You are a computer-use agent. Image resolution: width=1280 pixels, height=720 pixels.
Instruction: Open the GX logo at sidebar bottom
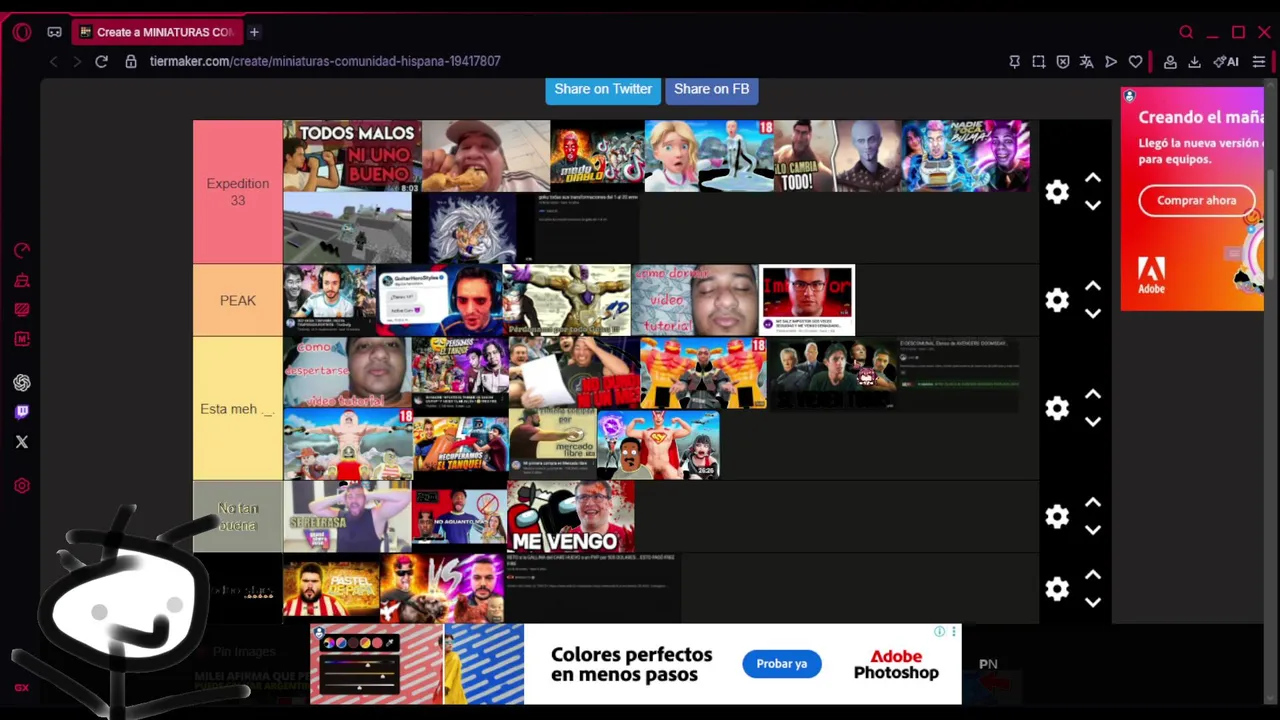(x=22, y=688)
